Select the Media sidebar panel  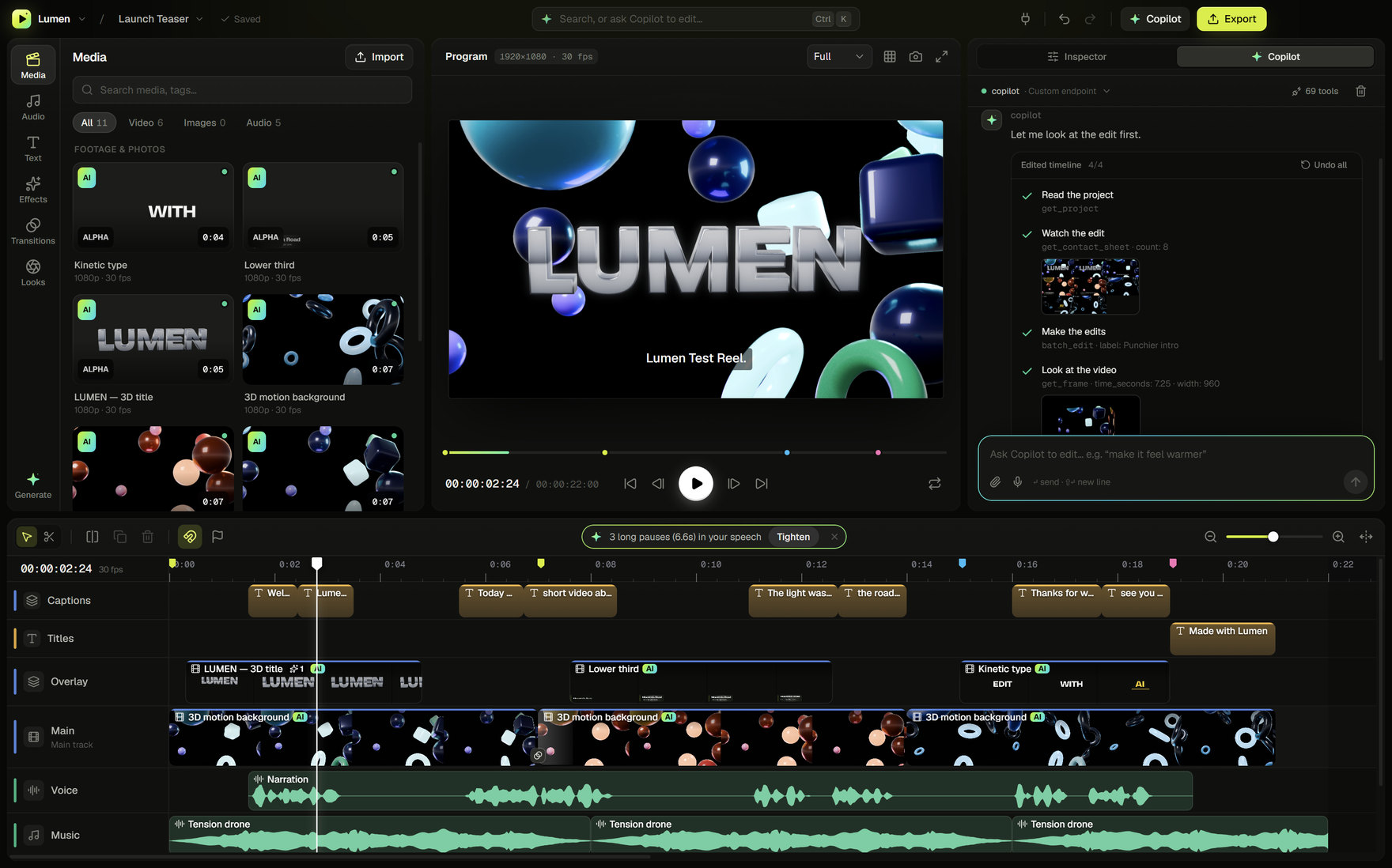(33, 65)
